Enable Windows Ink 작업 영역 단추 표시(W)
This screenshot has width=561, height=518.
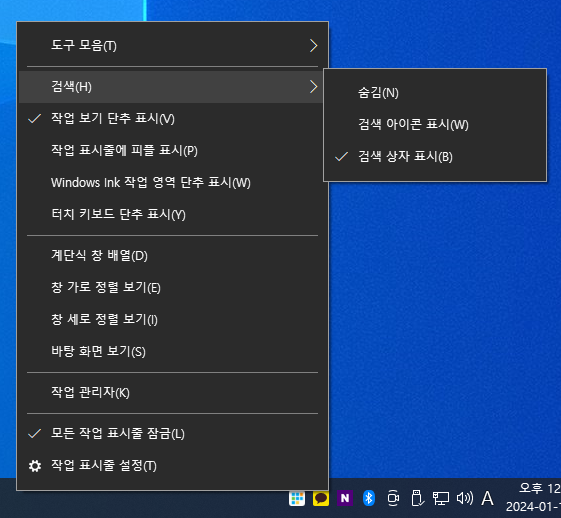(x=172, y=182)
